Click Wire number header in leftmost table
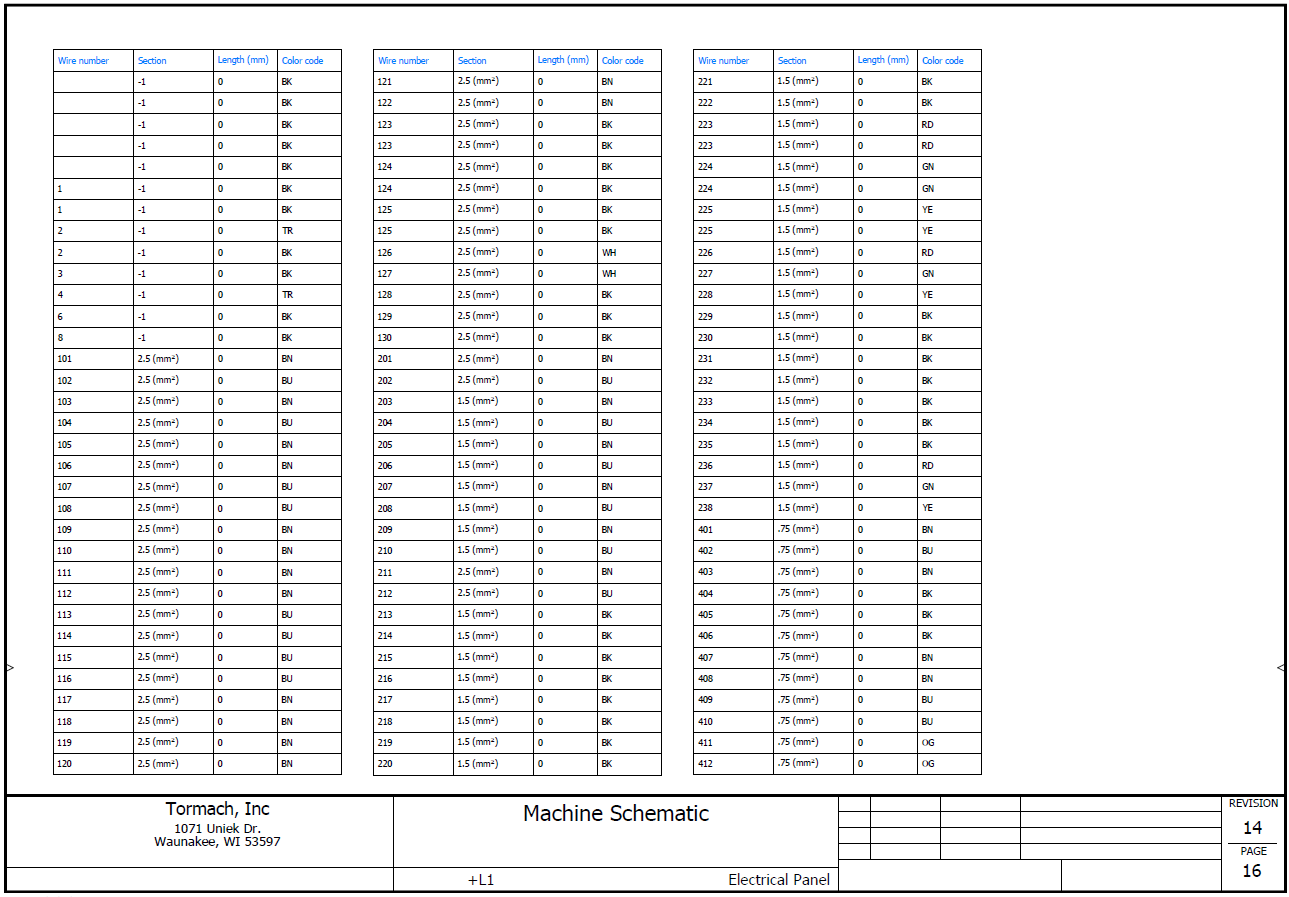Image resolution: width=1289 pixels, height=897 pixels. point(83,61)
